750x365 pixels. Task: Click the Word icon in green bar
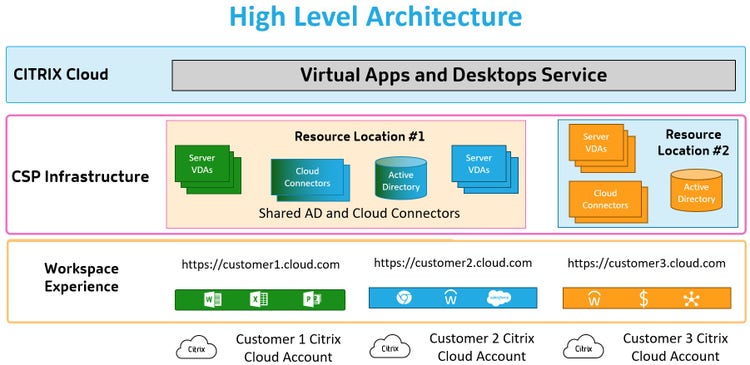(x=212, y=300)
